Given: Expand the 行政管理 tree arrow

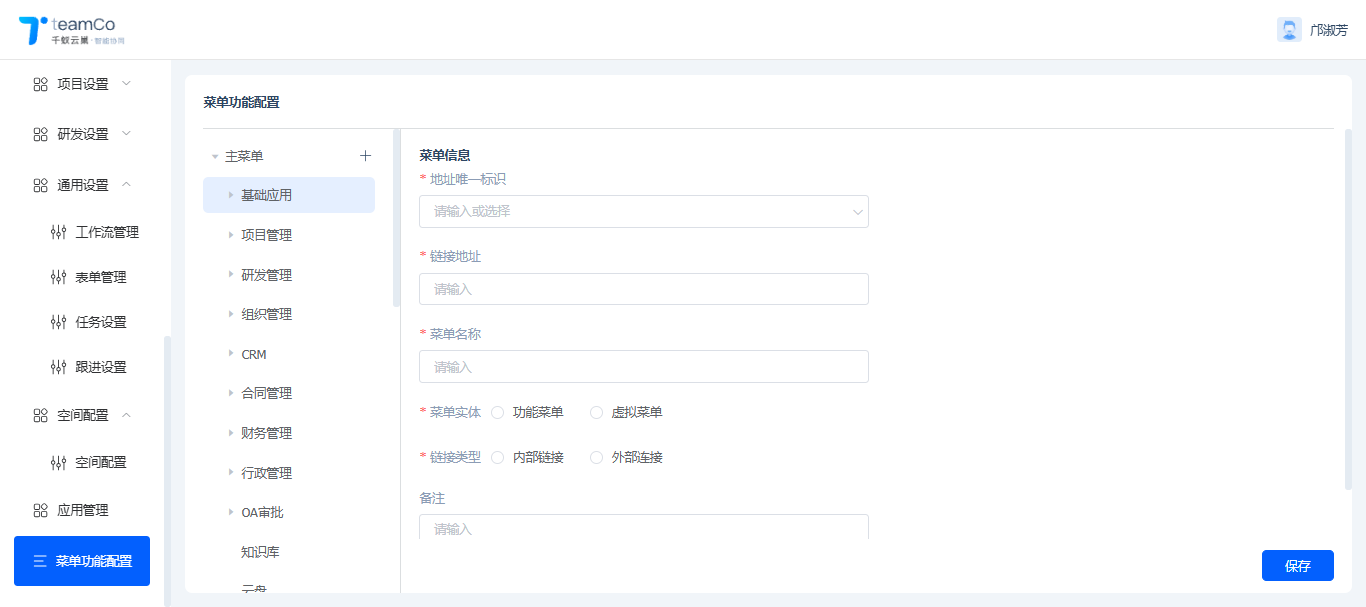Looking at the screenshot, I should [x=231, y=473].
